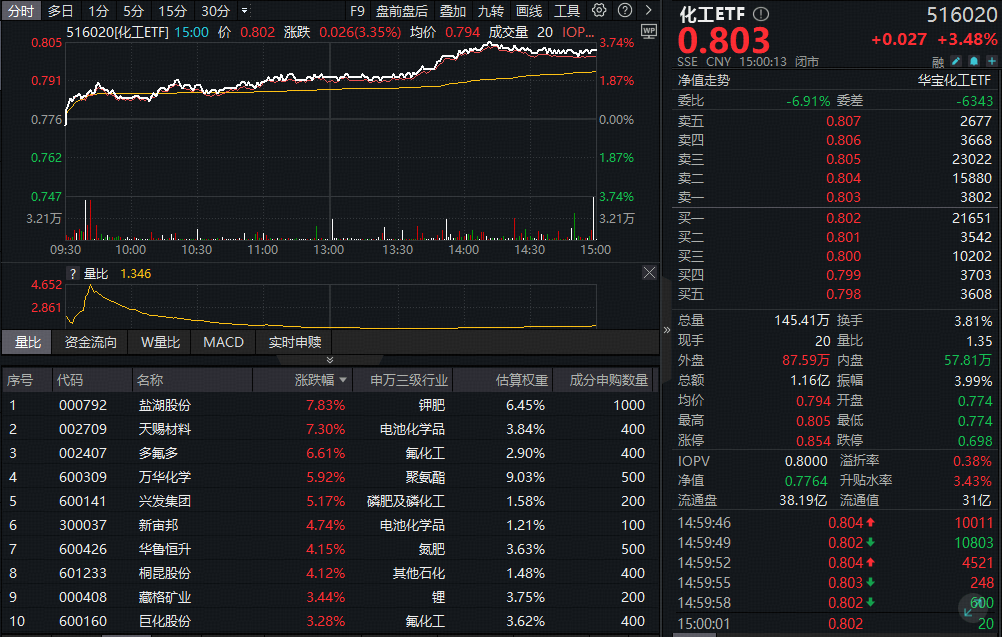Set a price alert with bell icon
Viewport: 1002px width, 637px height.
point(973,61)
